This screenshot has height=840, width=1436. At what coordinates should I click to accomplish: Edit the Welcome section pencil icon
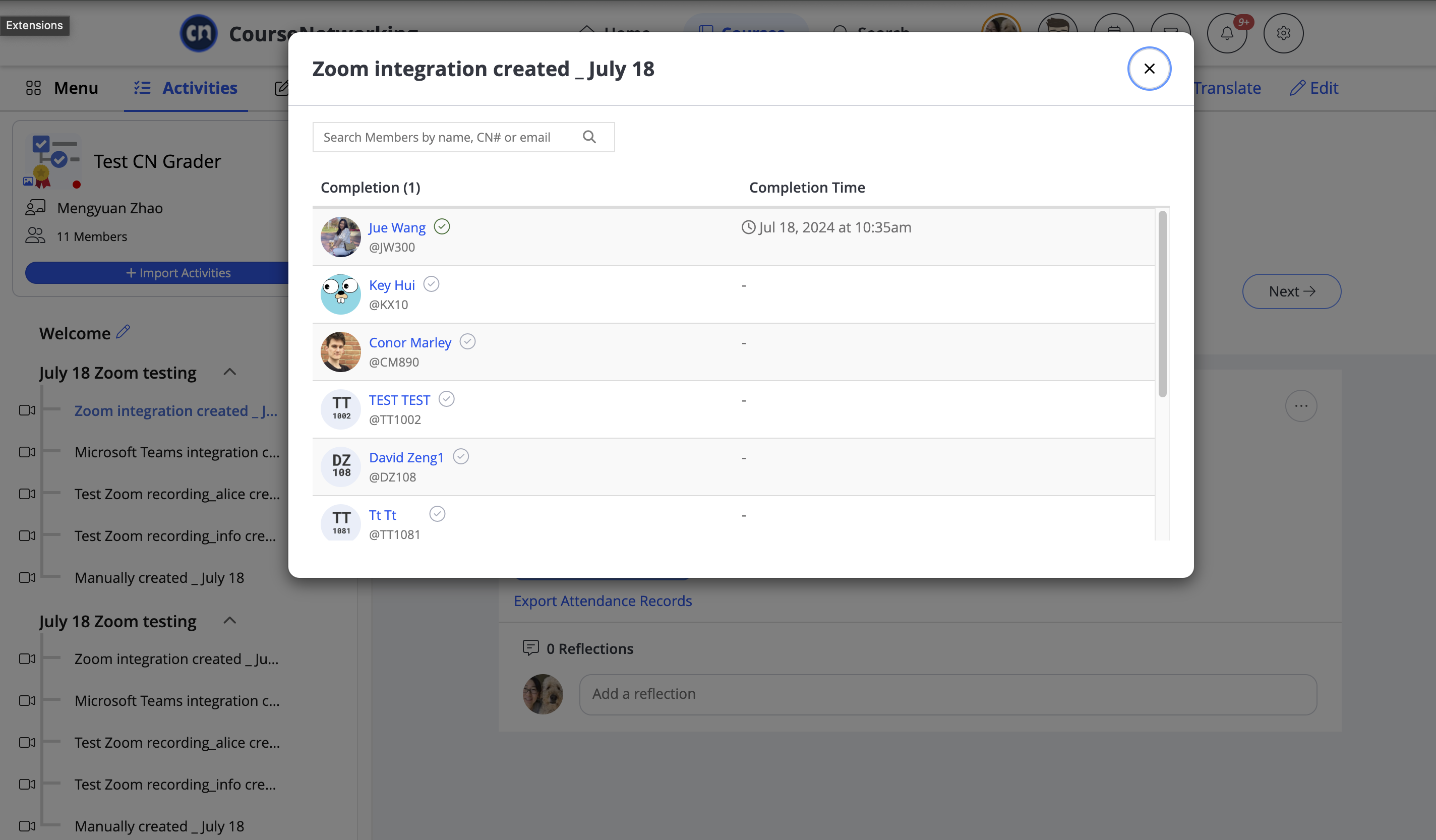click(123, 332)
